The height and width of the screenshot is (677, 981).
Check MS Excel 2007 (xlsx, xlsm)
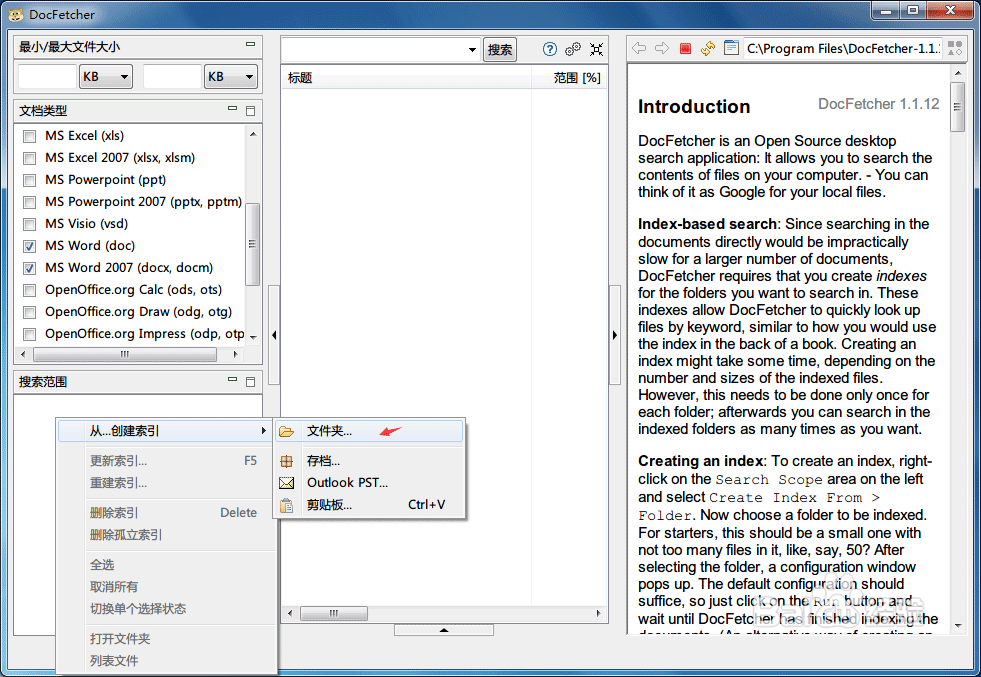pos(29,158)
